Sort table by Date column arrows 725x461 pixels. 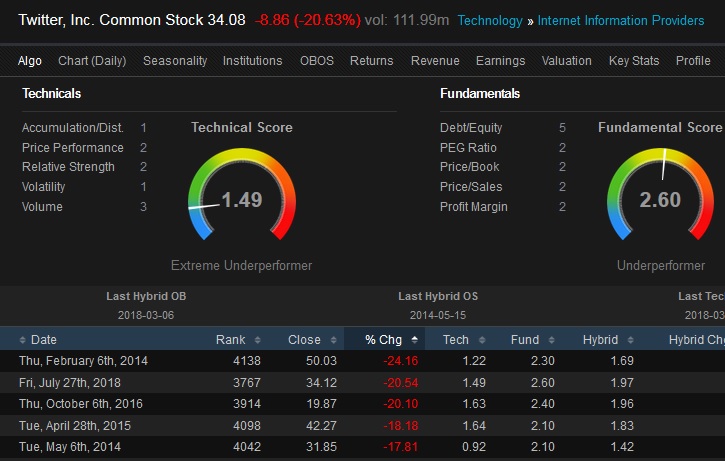pos(22,340)
